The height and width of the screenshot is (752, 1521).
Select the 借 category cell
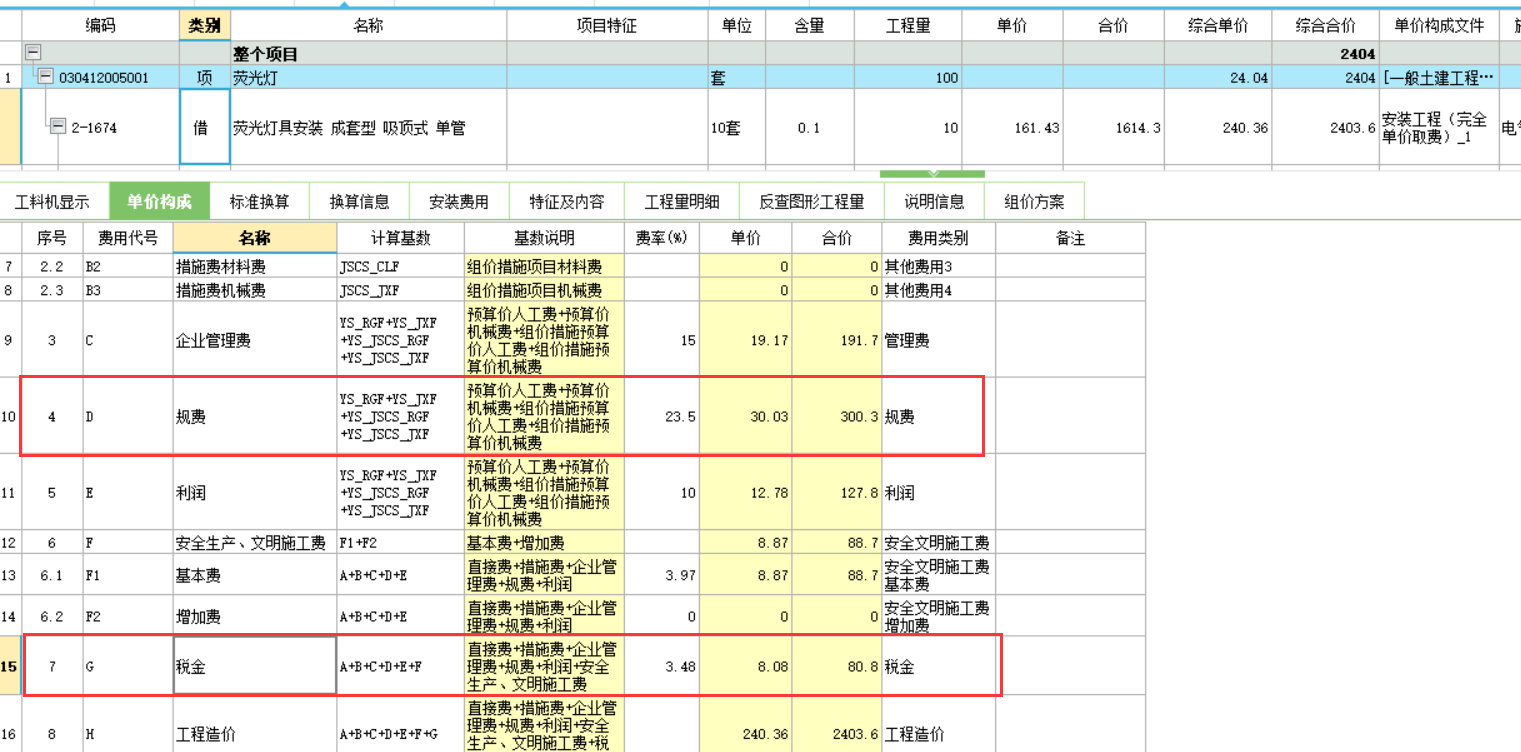204,127
